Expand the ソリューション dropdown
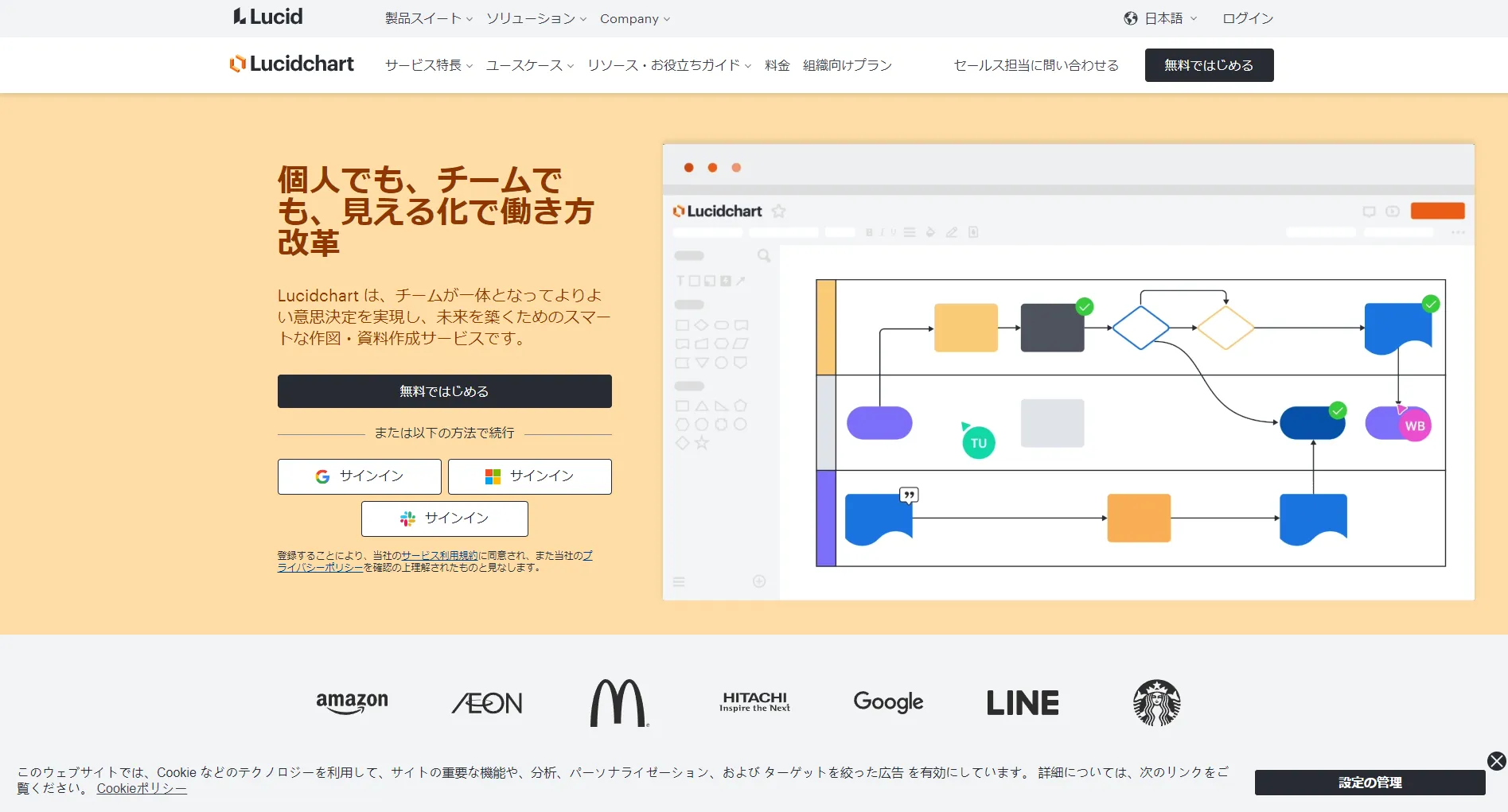1508x812 pixels. pos(536,18)
